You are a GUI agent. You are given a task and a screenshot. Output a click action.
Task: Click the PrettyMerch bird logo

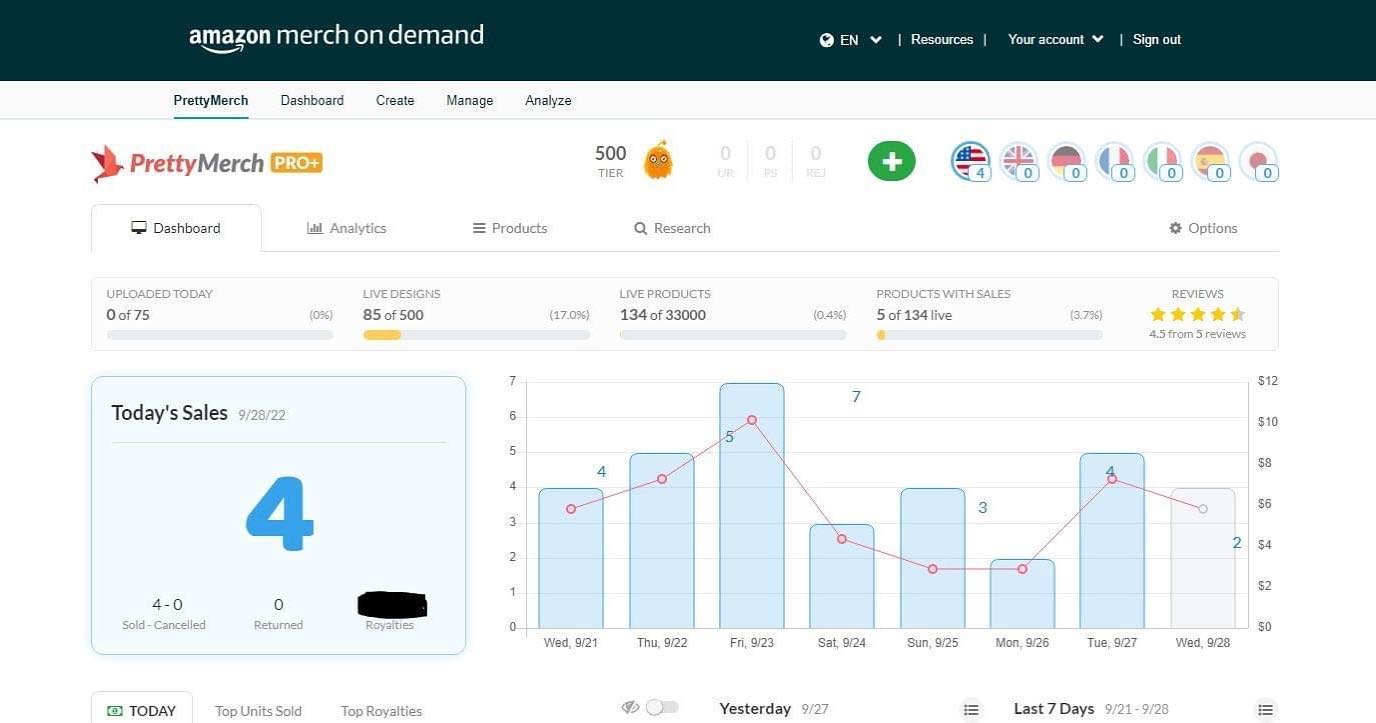pyautogui.click(x=107, y=163)
